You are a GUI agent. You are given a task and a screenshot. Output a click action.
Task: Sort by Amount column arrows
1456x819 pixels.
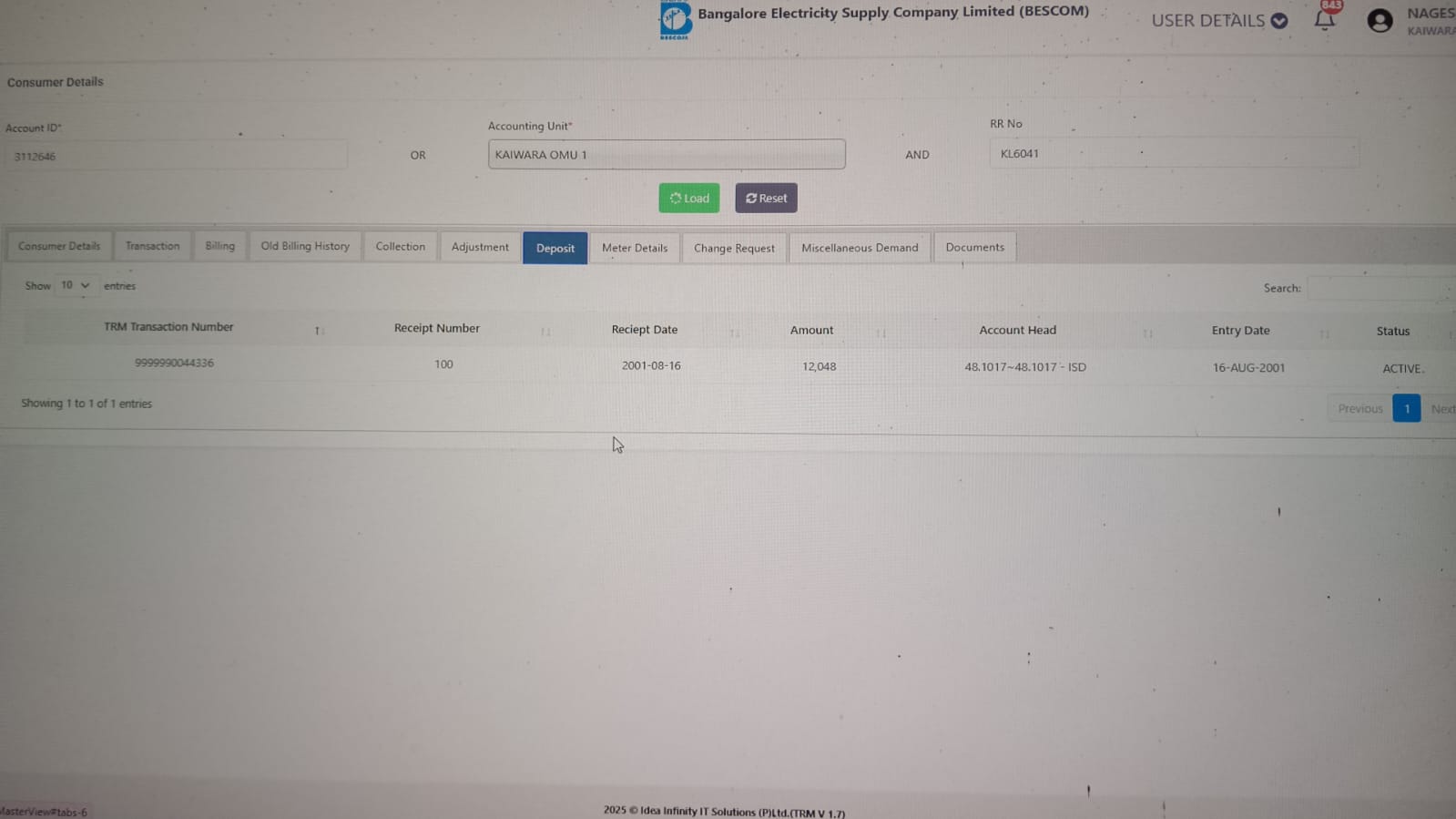(x=881, y=333)
